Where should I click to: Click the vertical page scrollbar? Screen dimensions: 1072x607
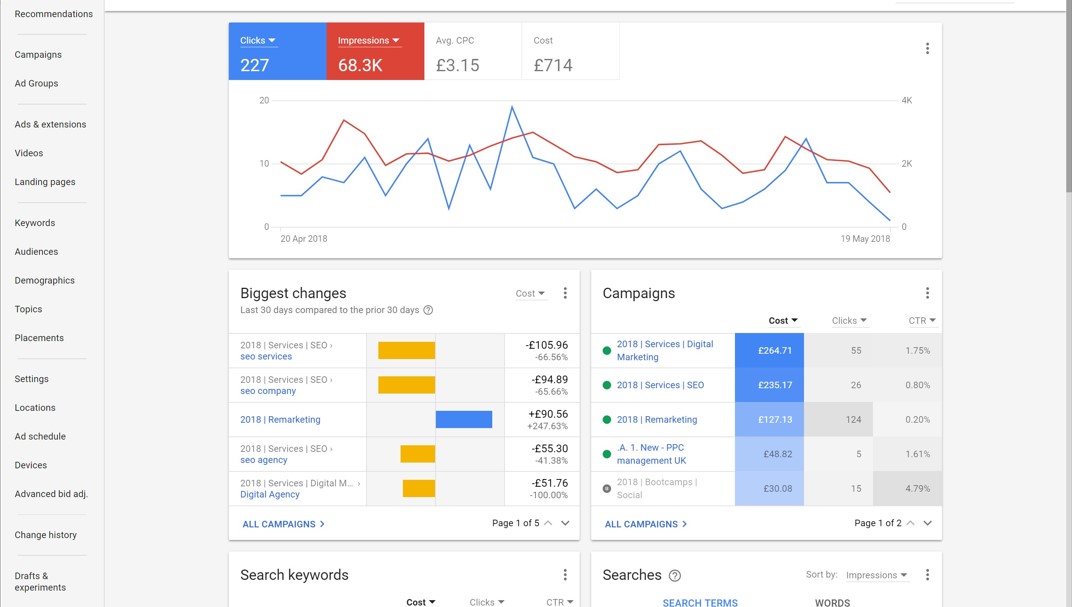pyautogui.click(x=1068, y=96)
